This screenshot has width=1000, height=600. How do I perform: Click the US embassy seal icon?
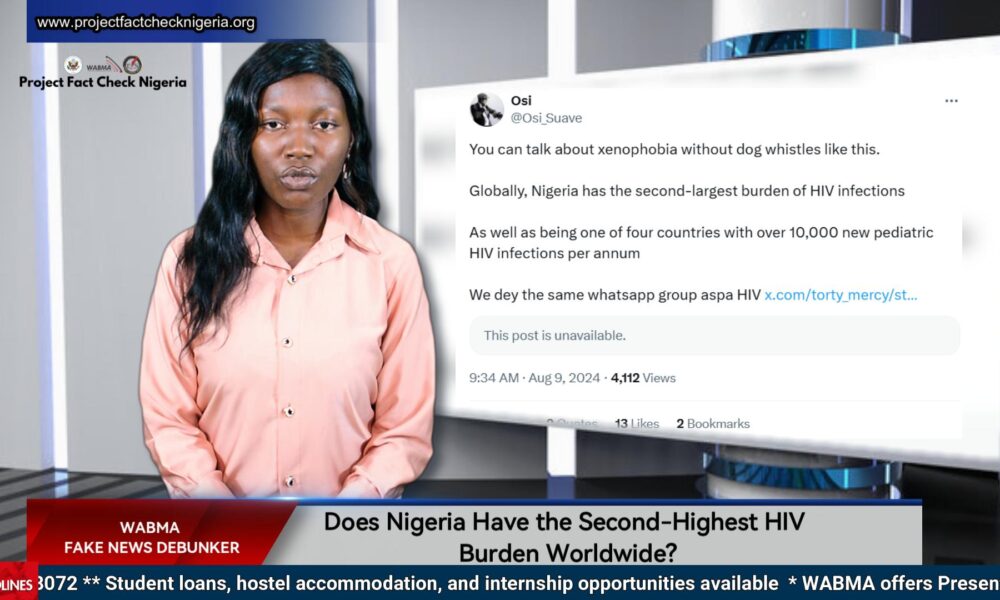tap(73, 66)
